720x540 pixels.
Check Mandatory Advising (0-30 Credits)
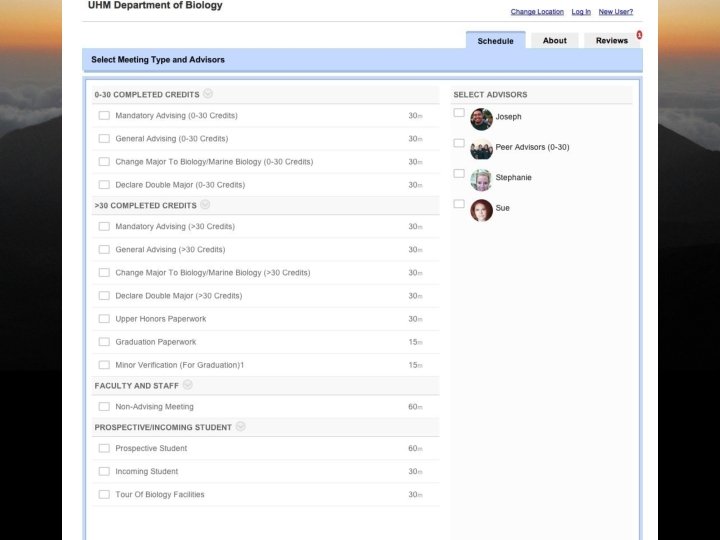tap(104, 115)
